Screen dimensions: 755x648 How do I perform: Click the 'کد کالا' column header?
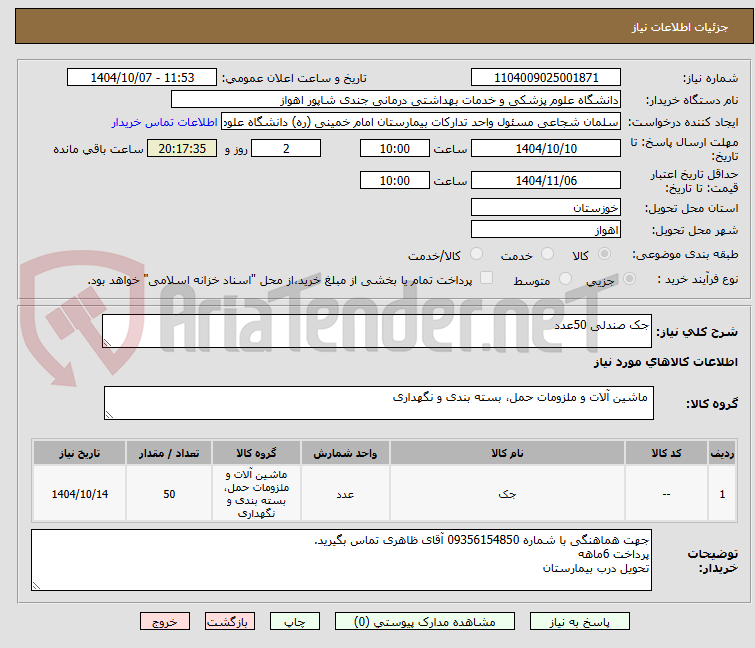[666, 453]
